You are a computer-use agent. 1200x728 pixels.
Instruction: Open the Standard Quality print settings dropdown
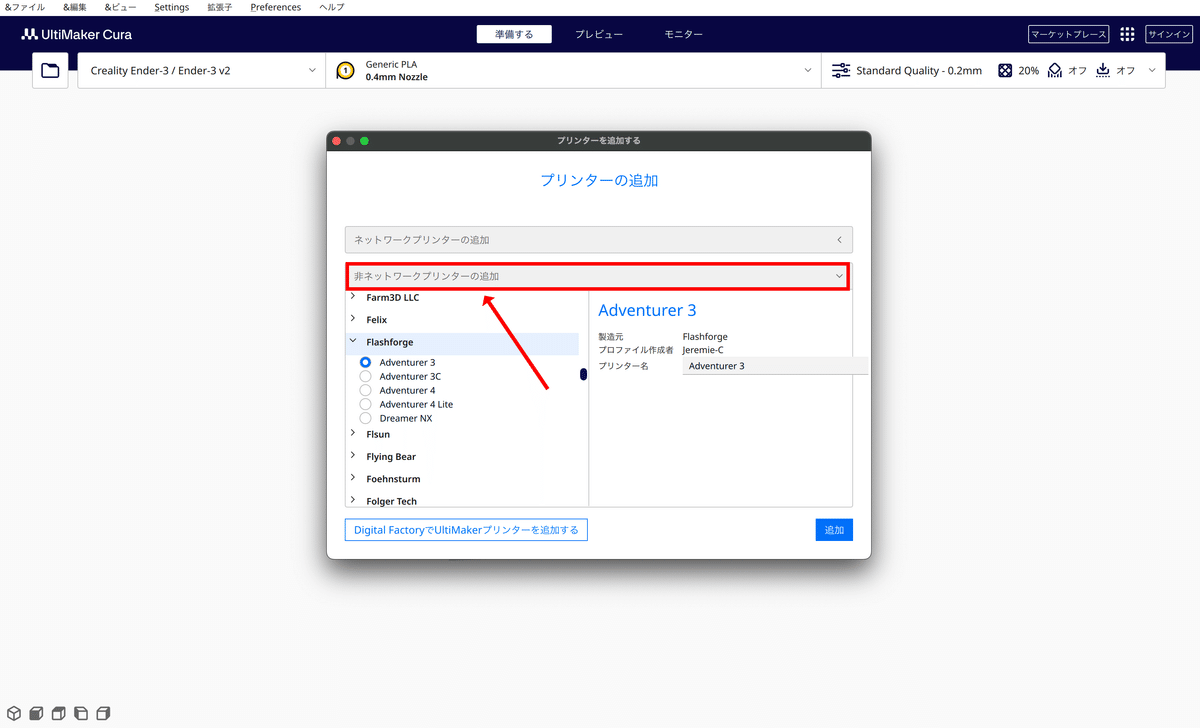coord(993,71)
